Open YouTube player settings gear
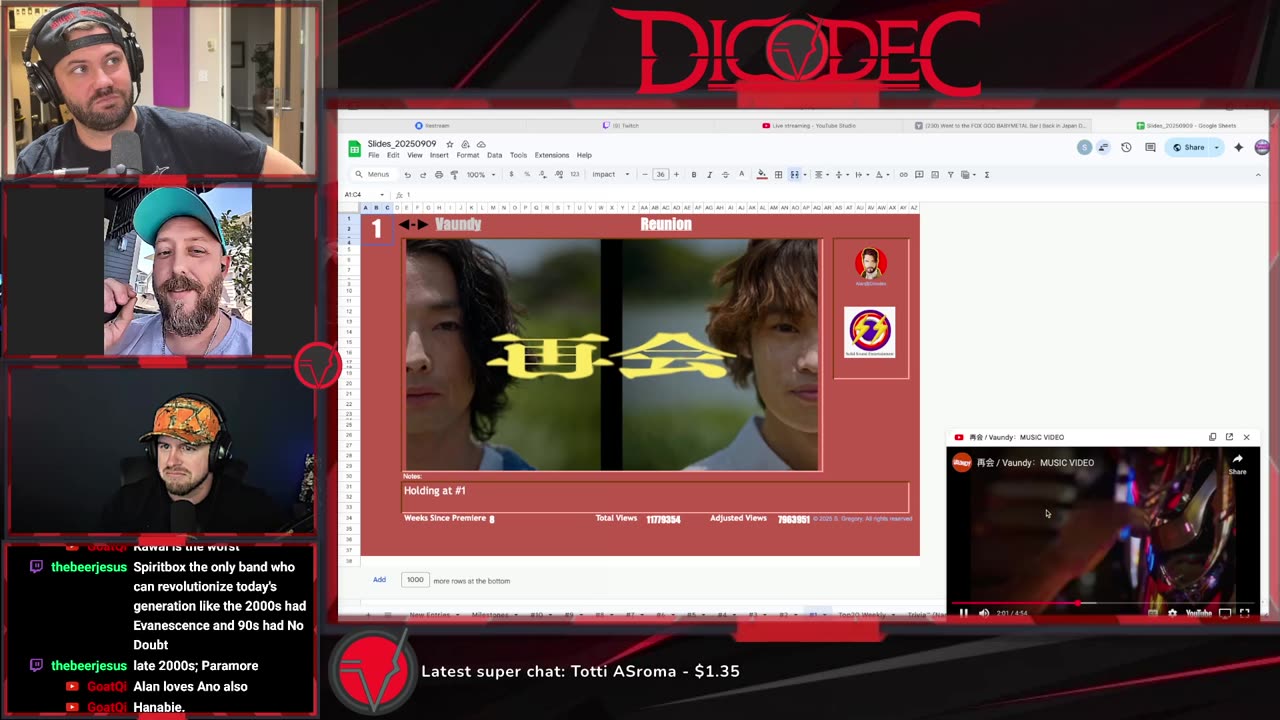Screen dimensions: 1280x720 [1172, 613]
